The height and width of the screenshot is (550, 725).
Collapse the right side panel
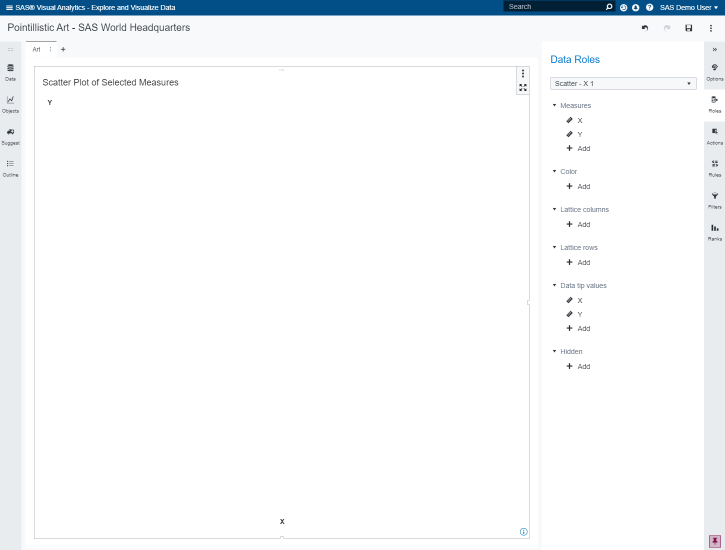pos(714,49)
